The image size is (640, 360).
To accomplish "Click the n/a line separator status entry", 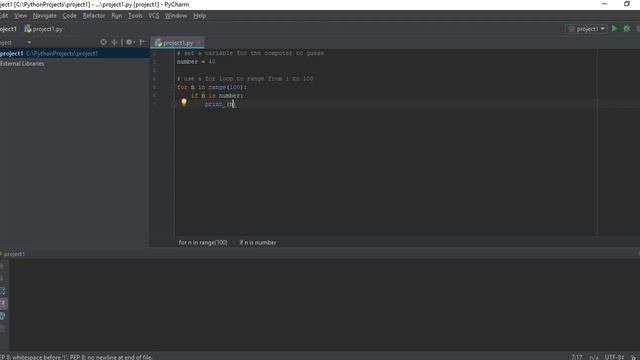I will [x=594, y=357].
